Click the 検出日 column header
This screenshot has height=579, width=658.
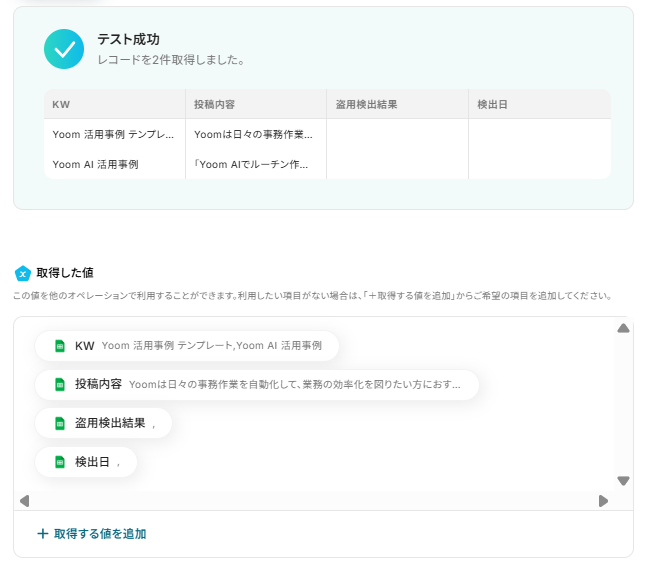540,104
